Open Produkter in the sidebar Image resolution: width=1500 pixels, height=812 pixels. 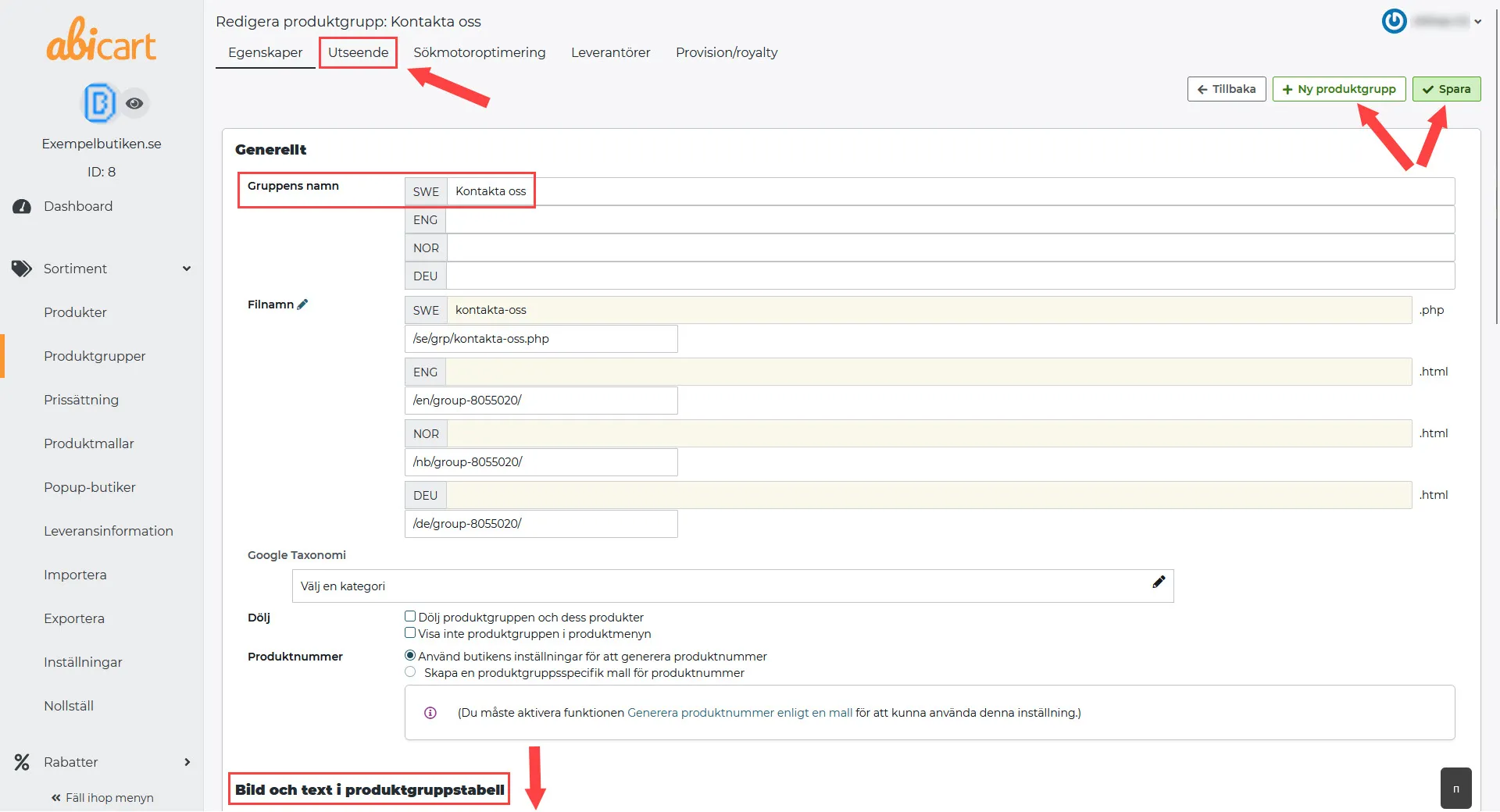(75, 312)
